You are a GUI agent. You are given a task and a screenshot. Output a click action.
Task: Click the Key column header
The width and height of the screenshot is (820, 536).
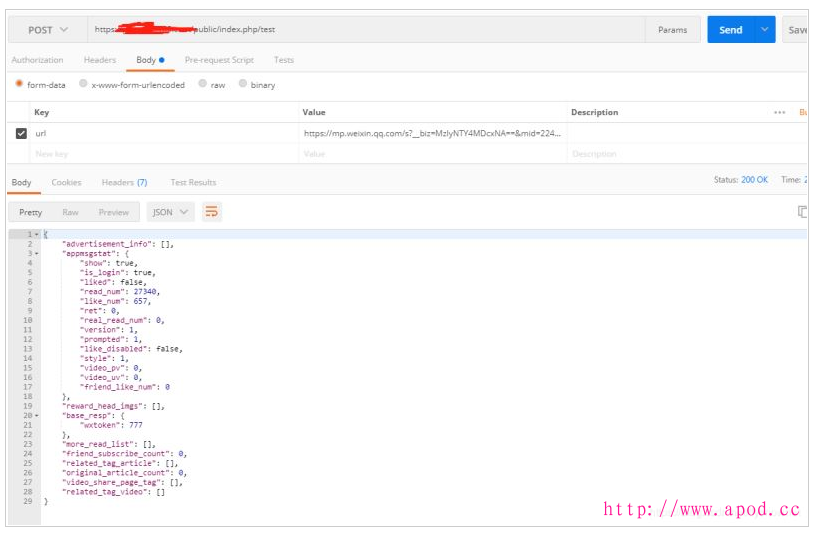pyautogui.click(x=42, y=112)
